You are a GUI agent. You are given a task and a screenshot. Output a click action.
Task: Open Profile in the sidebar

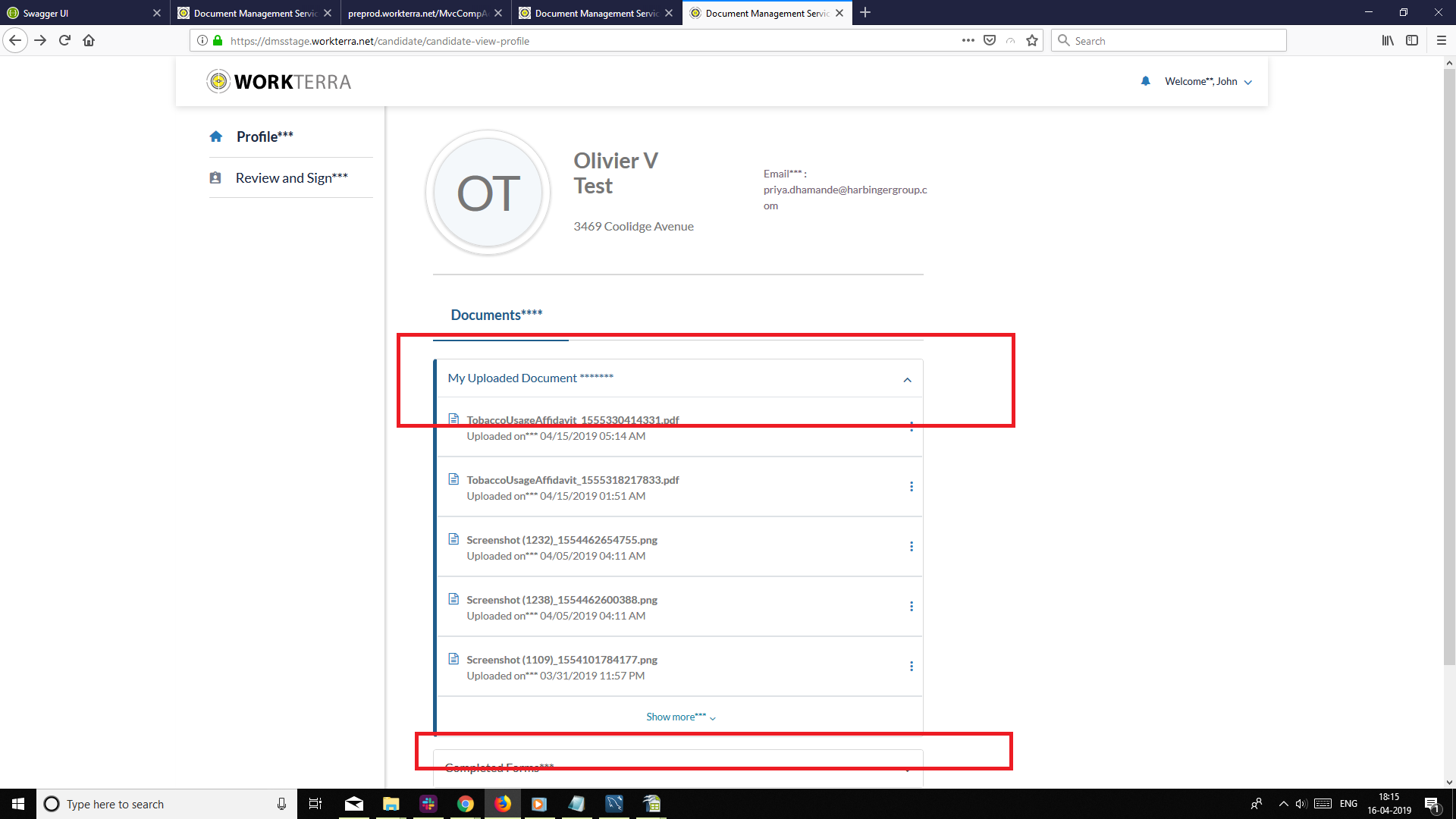click(265, 136)
